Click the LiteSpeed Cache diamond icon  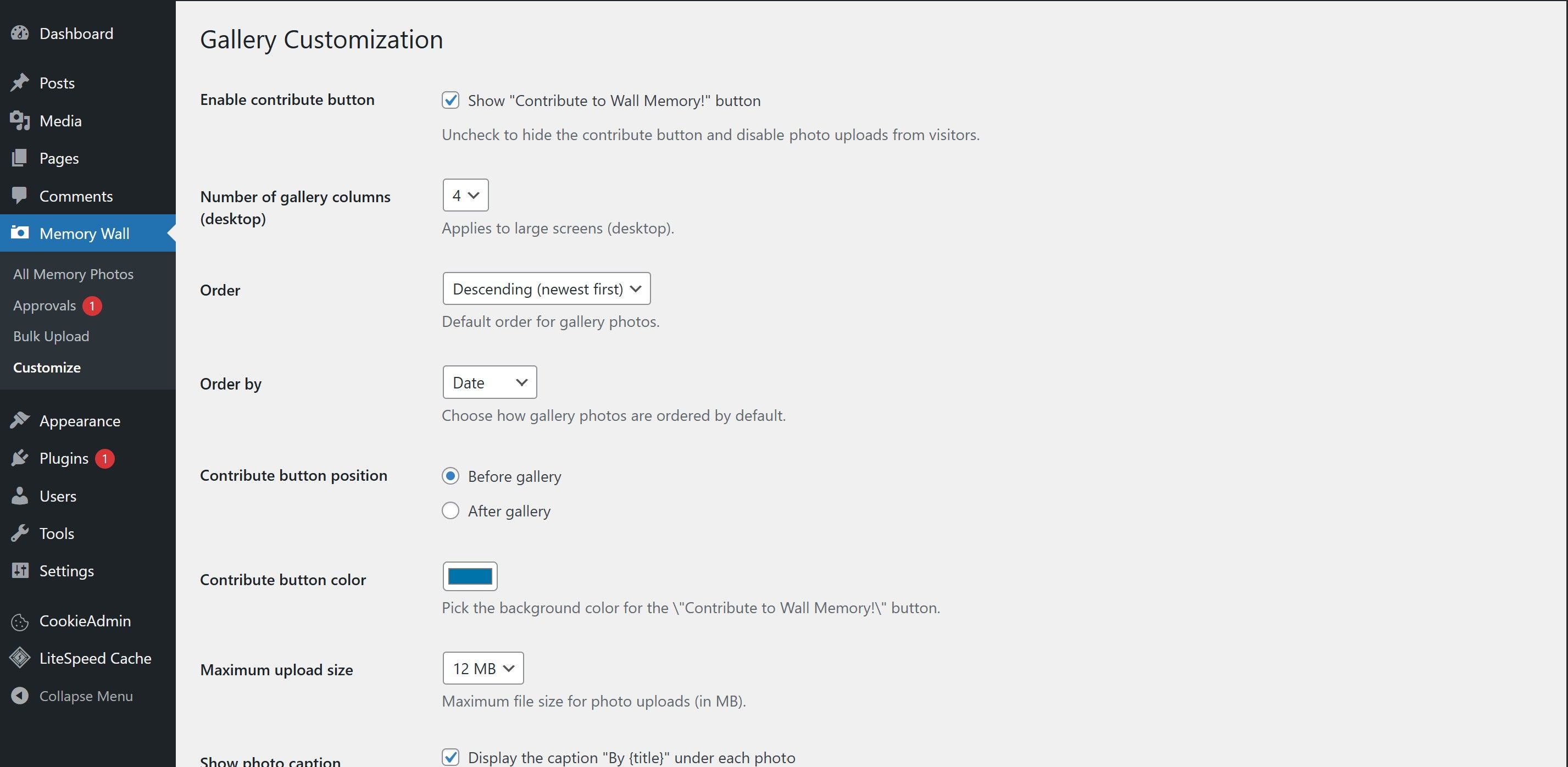coord(19,658)
